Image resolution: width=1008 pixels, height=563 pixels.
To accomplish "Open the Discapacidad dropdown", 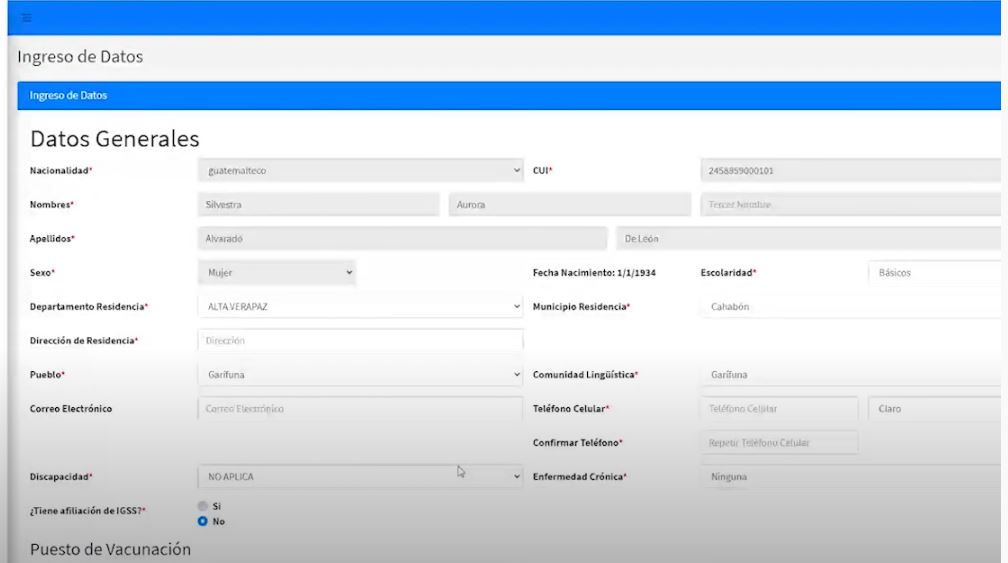I will point(360,477).
